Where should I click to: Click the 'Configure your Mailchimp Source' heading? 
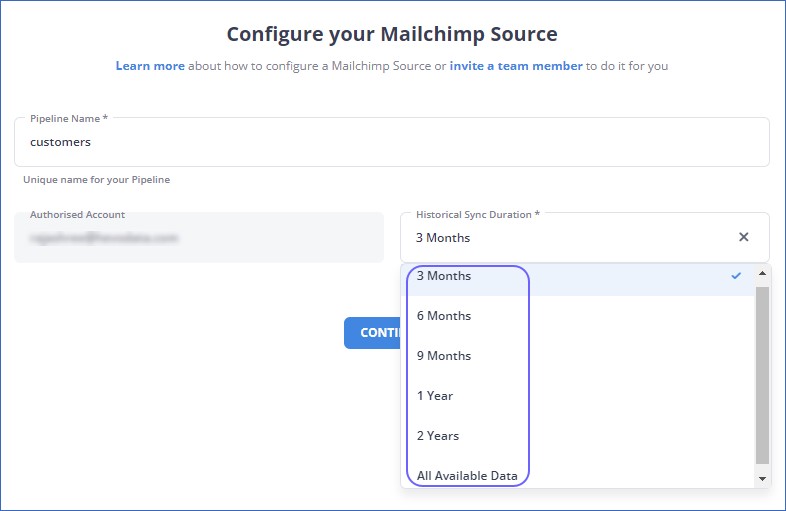[392, 34]
